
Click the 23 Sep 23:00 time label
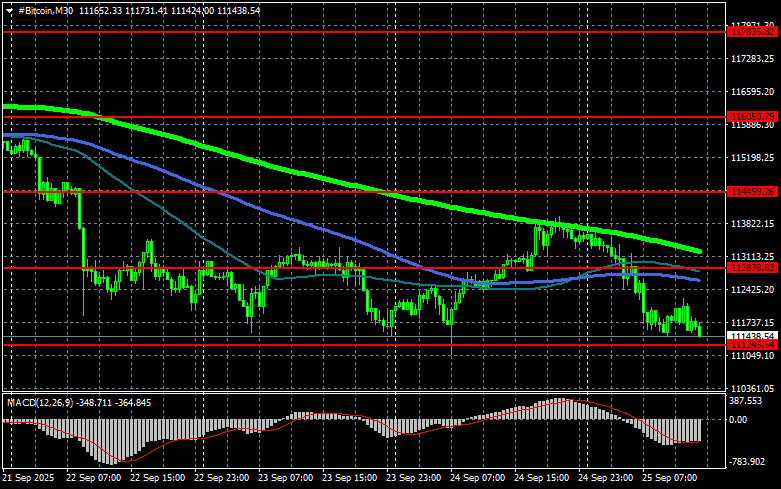[x=413, y=478]
